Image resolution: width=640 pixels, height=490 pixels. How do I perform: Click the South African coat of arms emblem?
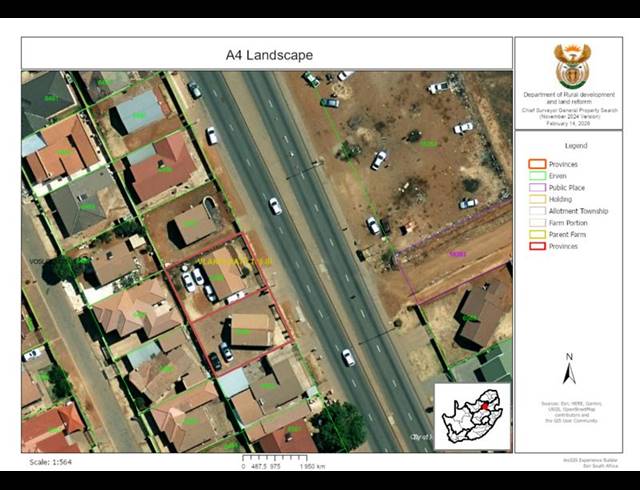coord(572,65)
